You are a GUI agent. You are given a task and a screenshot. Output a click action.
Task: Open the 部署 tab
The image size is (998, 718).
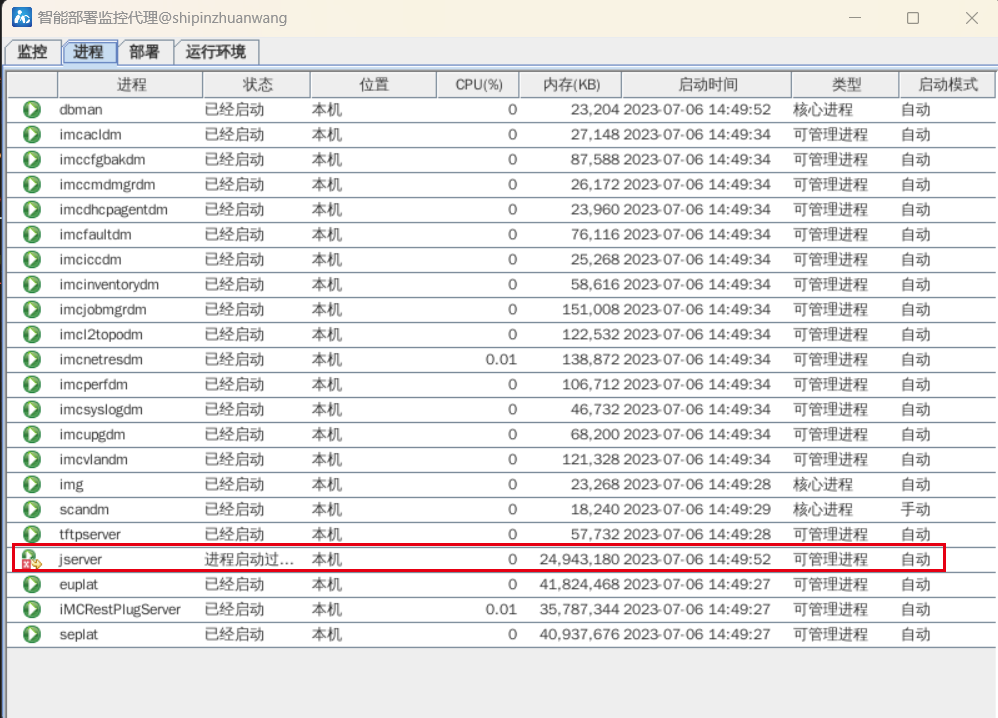(x=144, y=52)
